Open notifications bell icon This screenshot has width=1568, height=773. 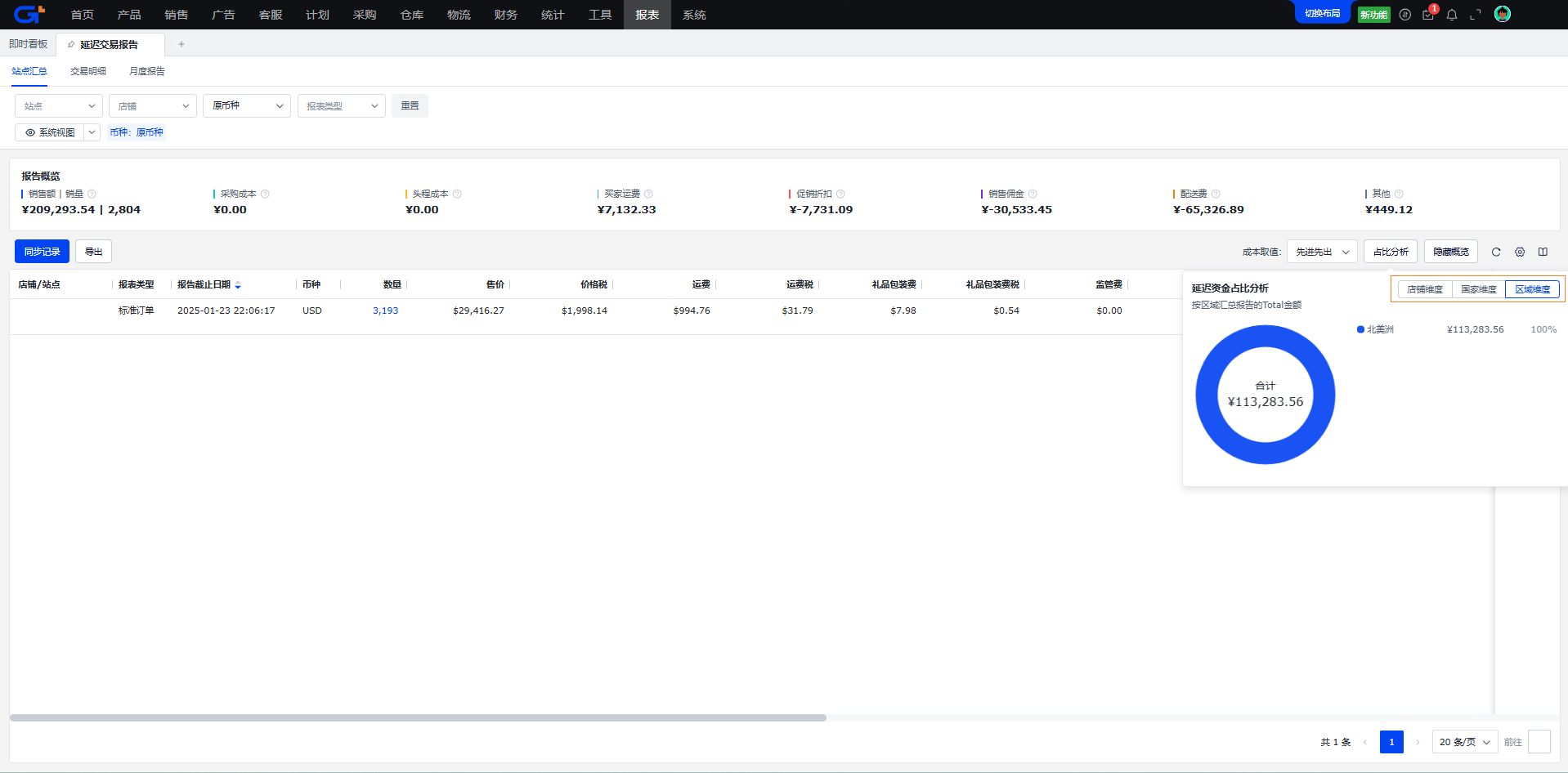[x=1452, y=15]
